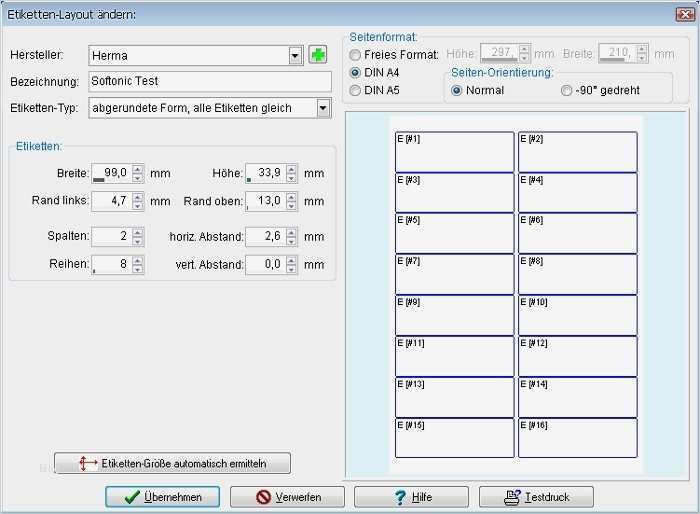Expand the Etiketten-Typ dropdown
This screenshot has width=700, height=514.
[324, 108]
